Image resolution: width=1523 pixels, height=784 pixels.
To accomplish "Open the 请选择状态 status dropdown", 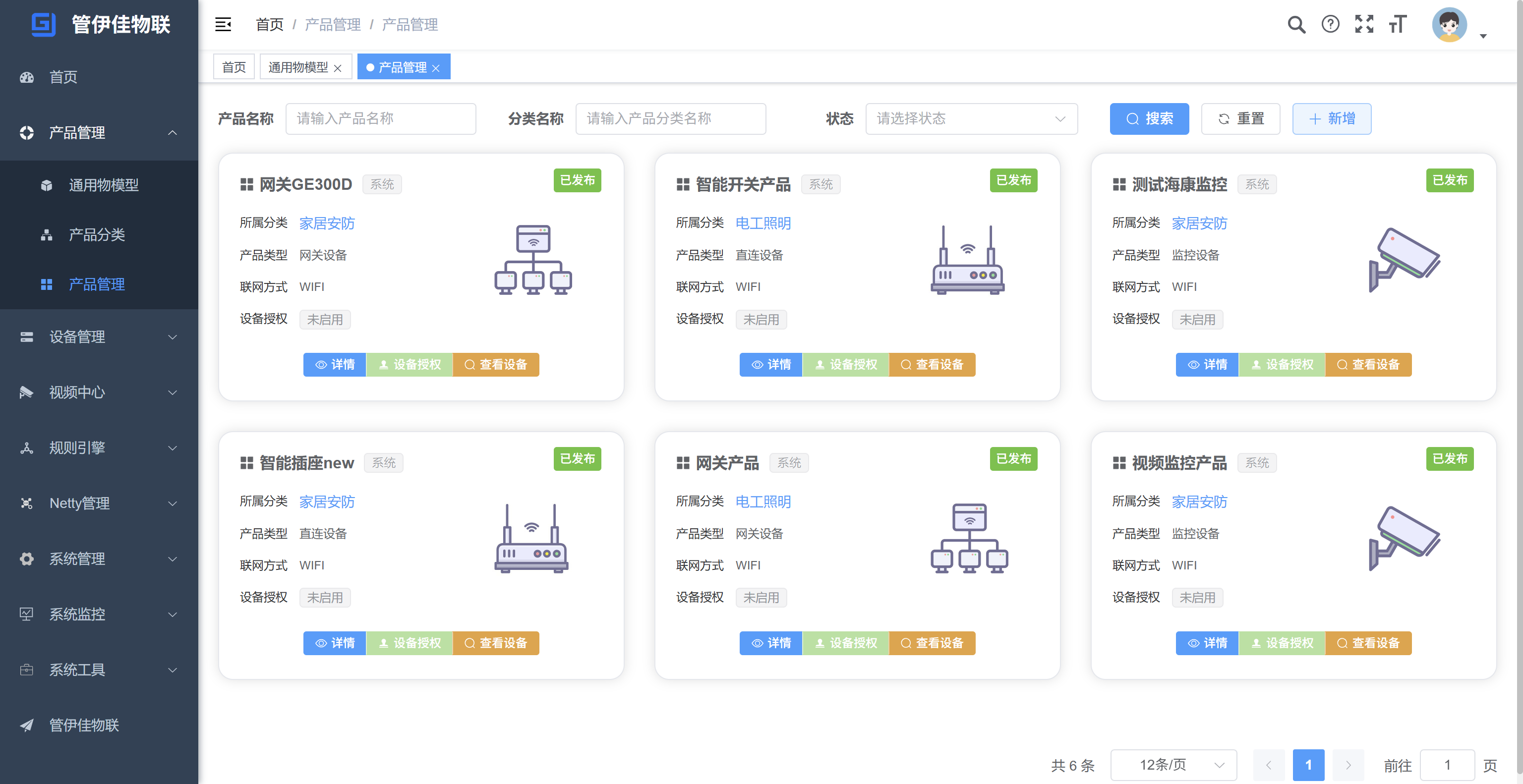I will (x=971, y=119).
